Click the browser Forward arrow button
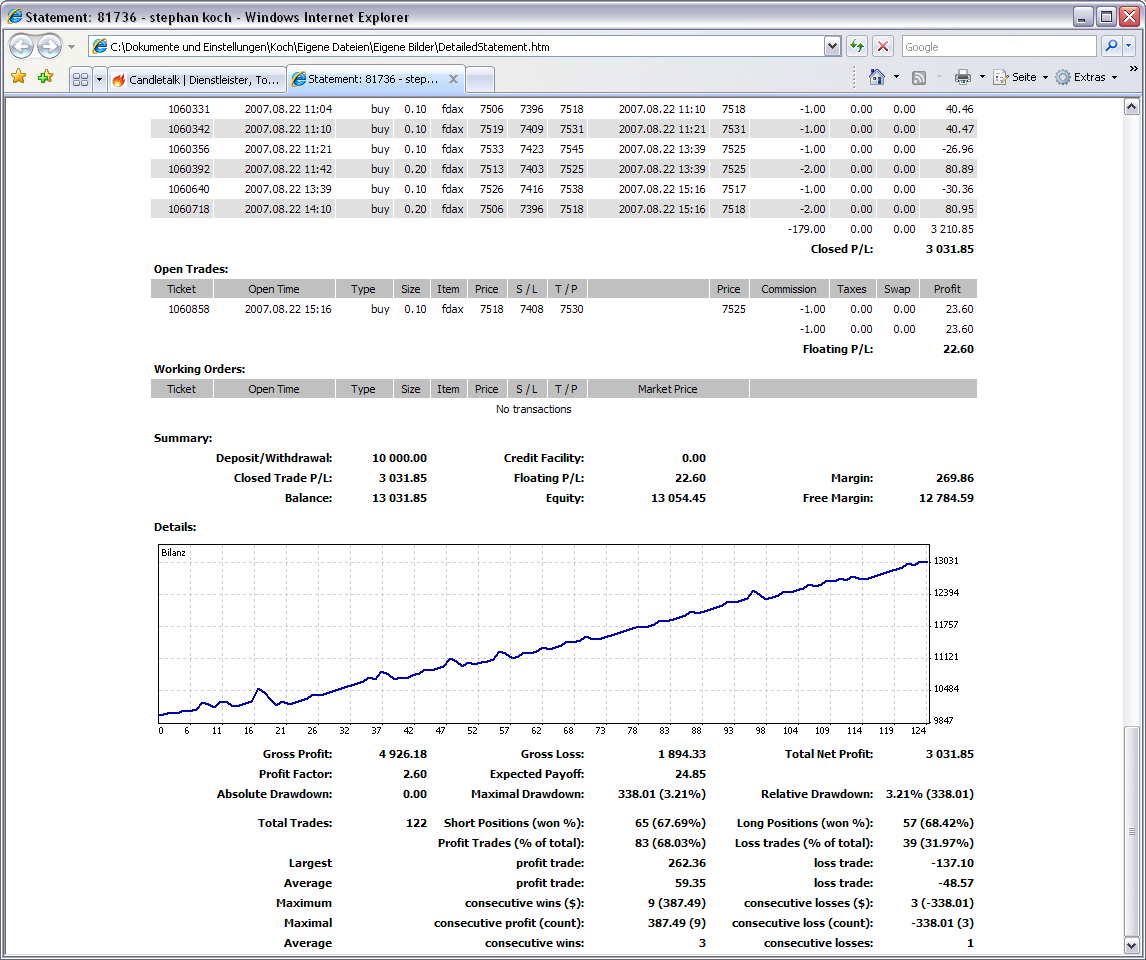 [x=49, y=47]
